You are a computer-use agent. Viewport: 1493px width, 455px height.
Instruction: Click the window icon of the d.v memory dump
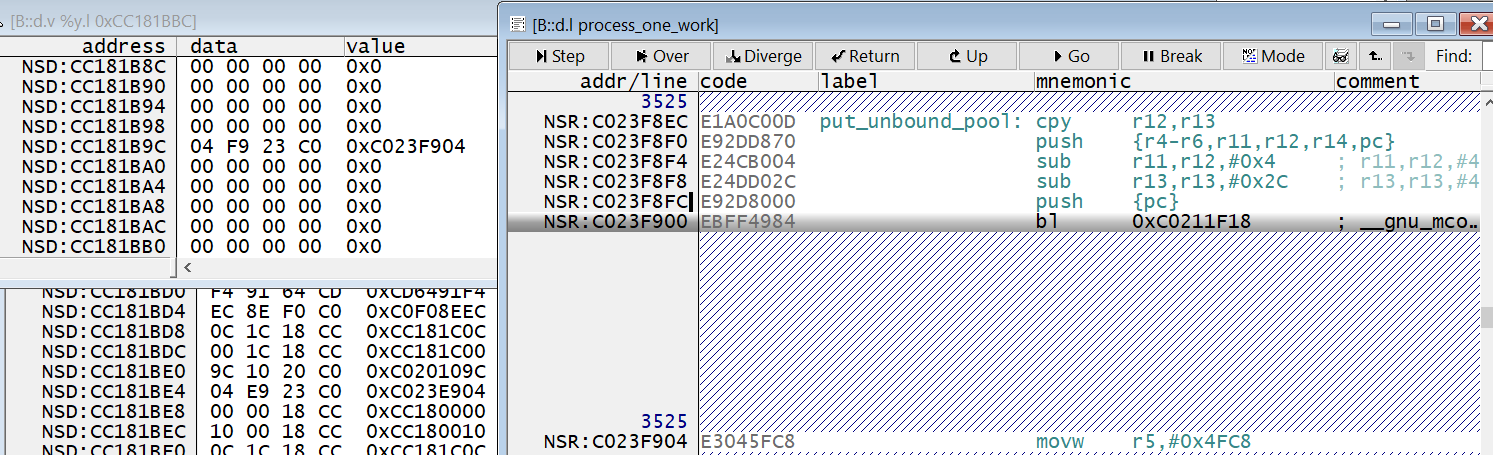(3, 22)
